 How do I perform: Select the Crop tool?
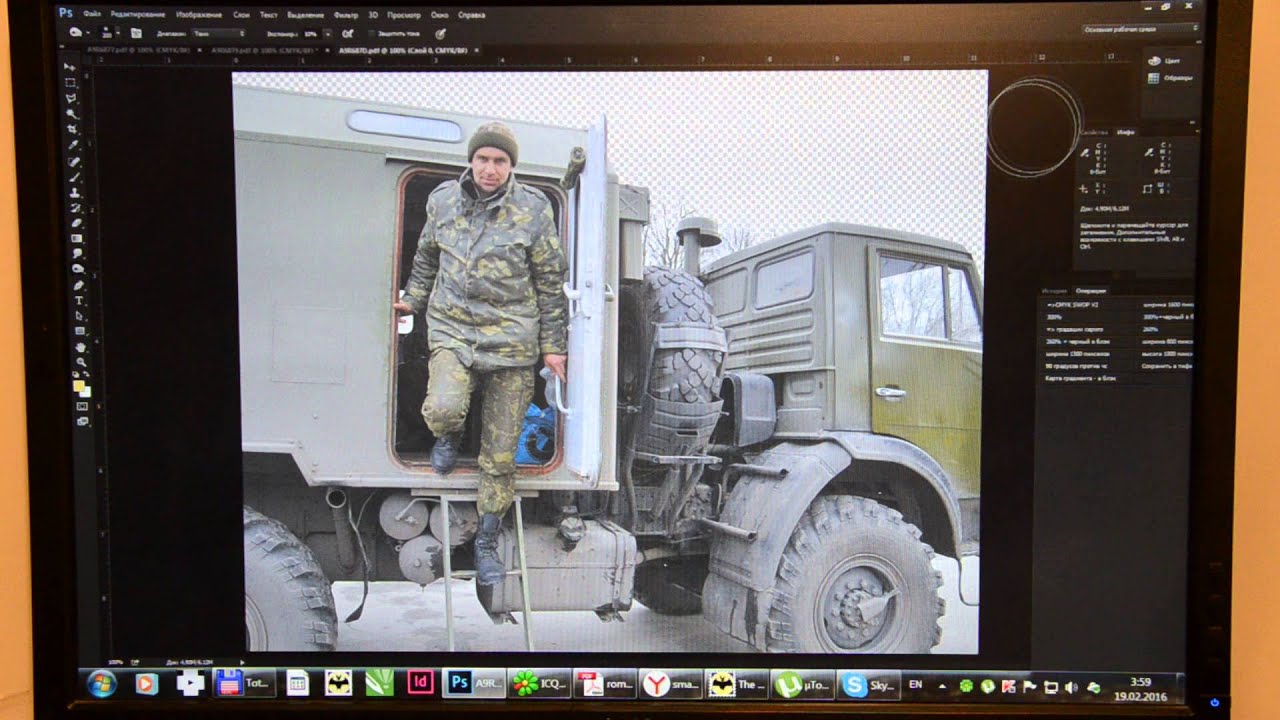(72, 129)
